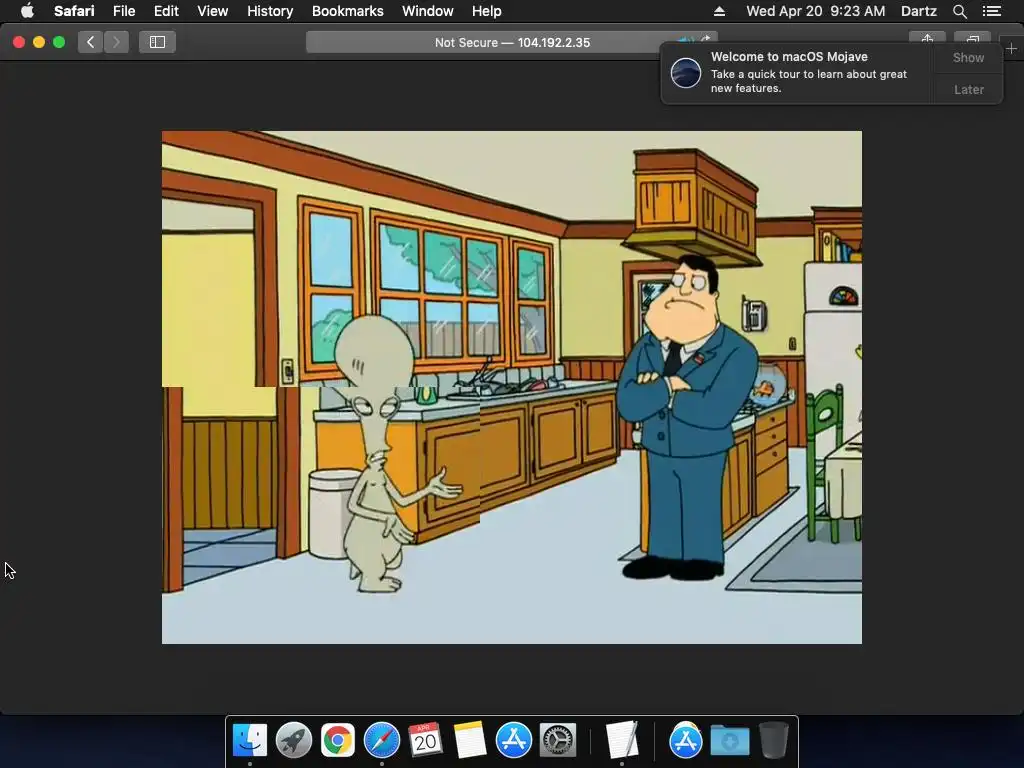Open the Share button in Safari toolbar
Screen dimensions: 1024x768
[927, 39]
